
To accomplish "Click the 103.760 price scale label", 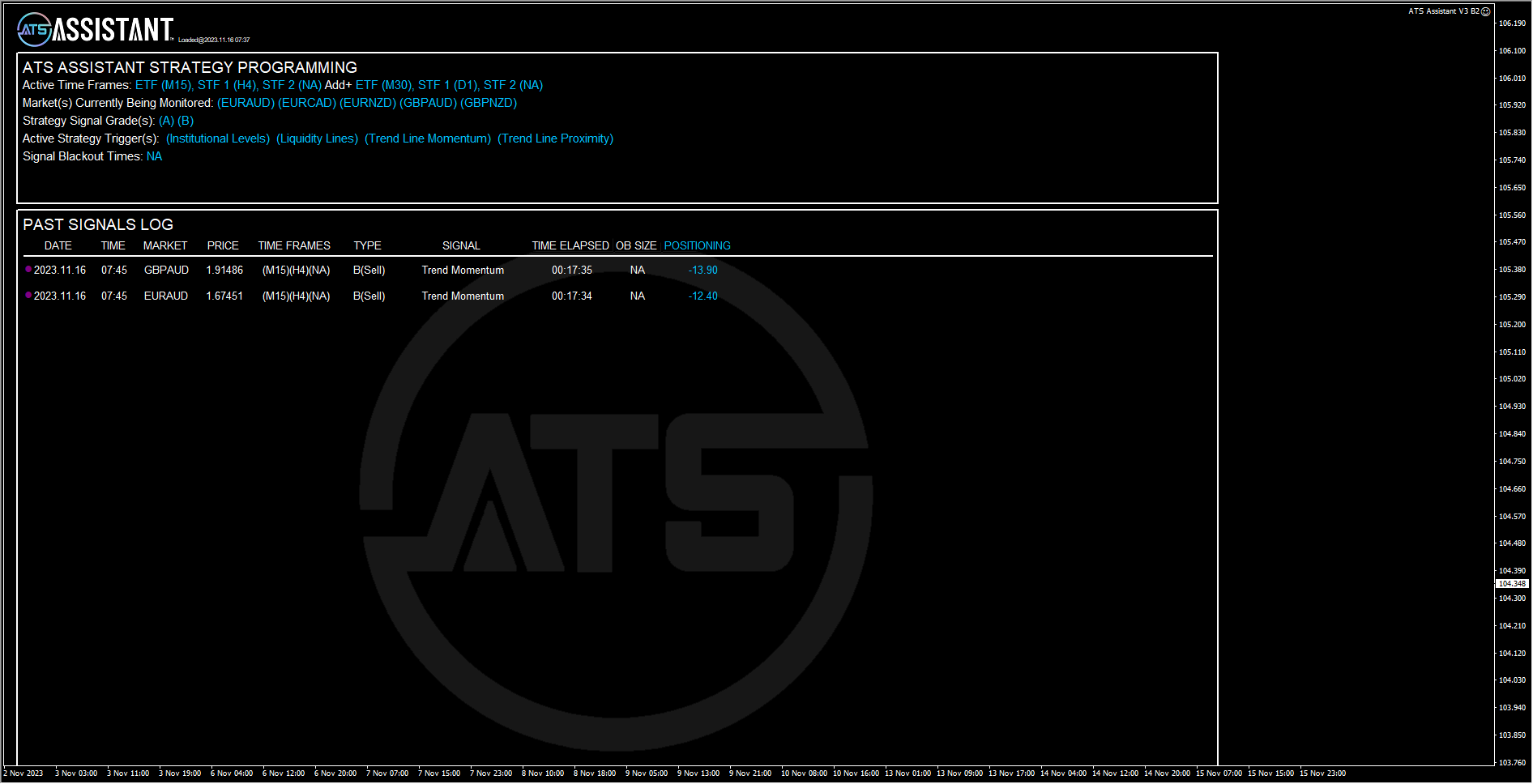I will pos(1512,762).
